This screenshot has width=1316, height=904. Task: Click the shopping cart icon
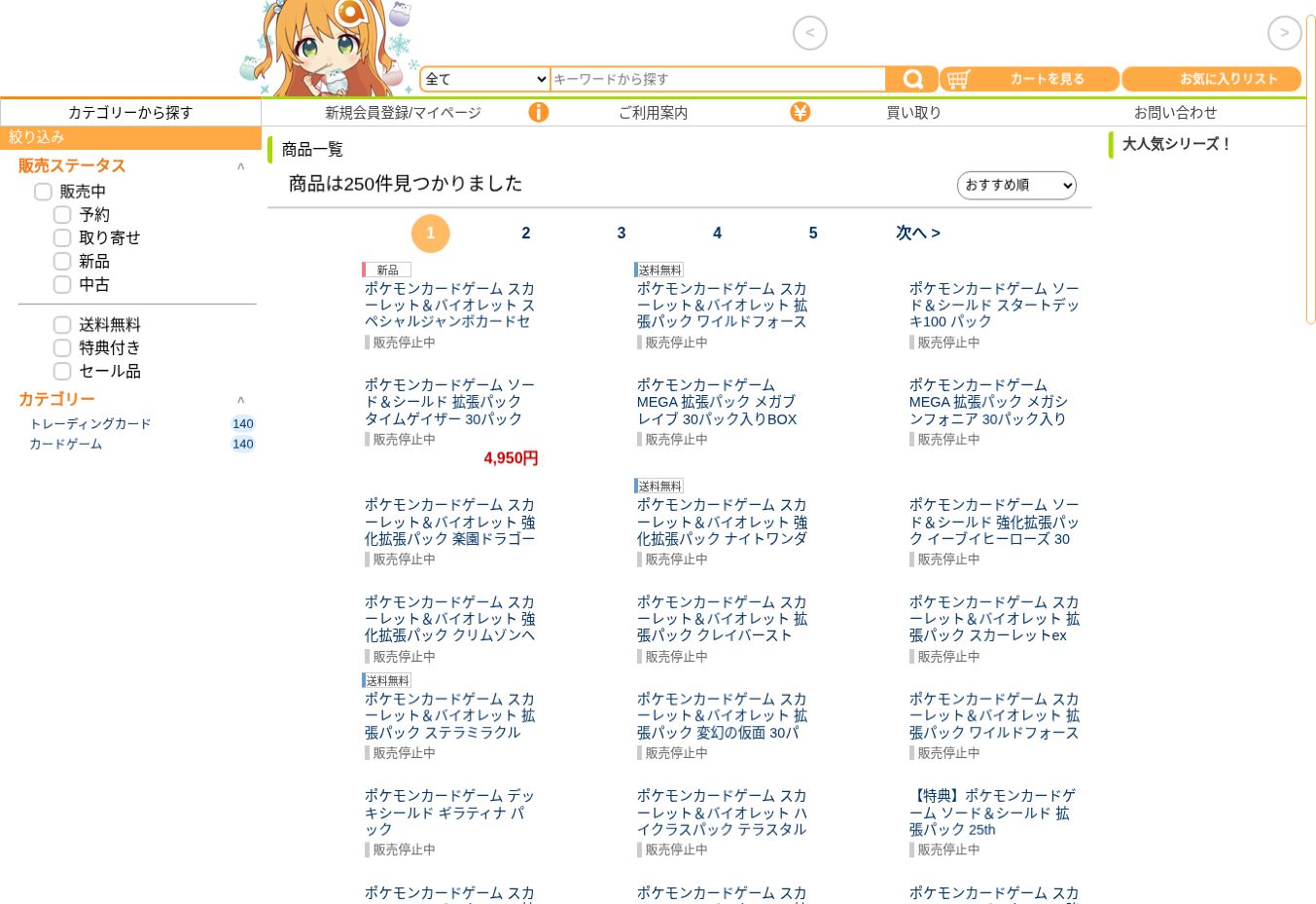coord(958,79)
